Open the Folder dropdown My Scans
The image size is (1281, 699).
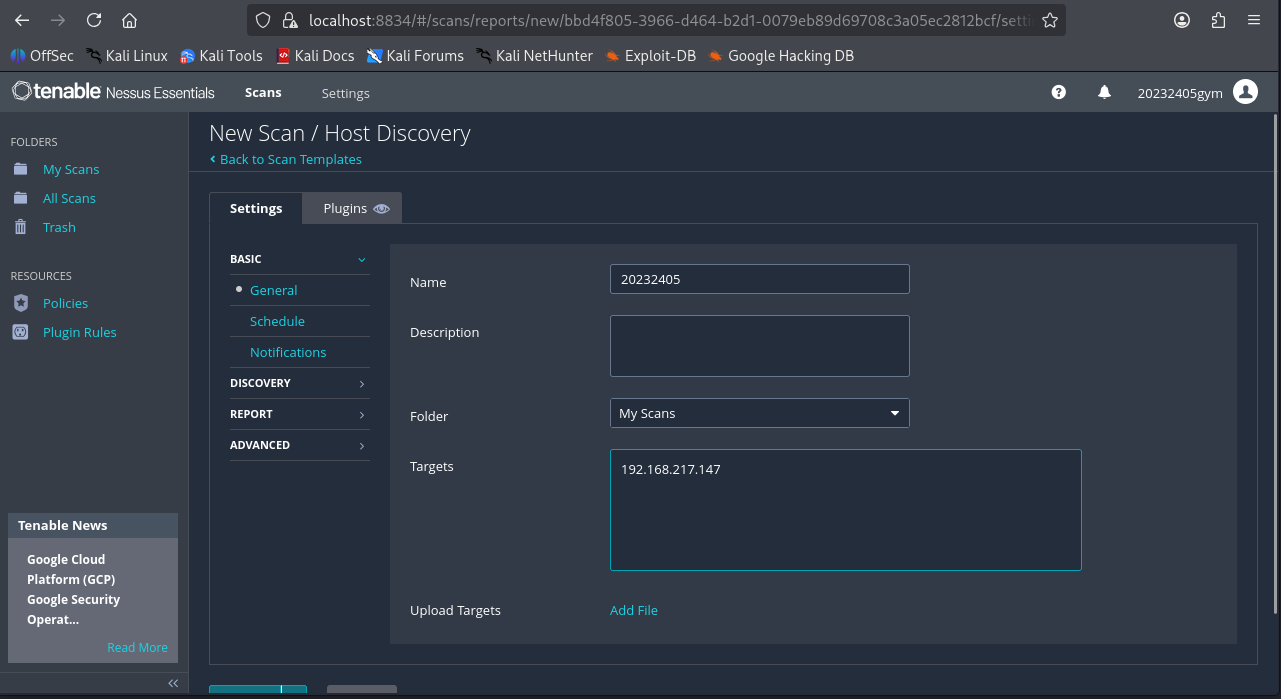(x=760, y=413)
